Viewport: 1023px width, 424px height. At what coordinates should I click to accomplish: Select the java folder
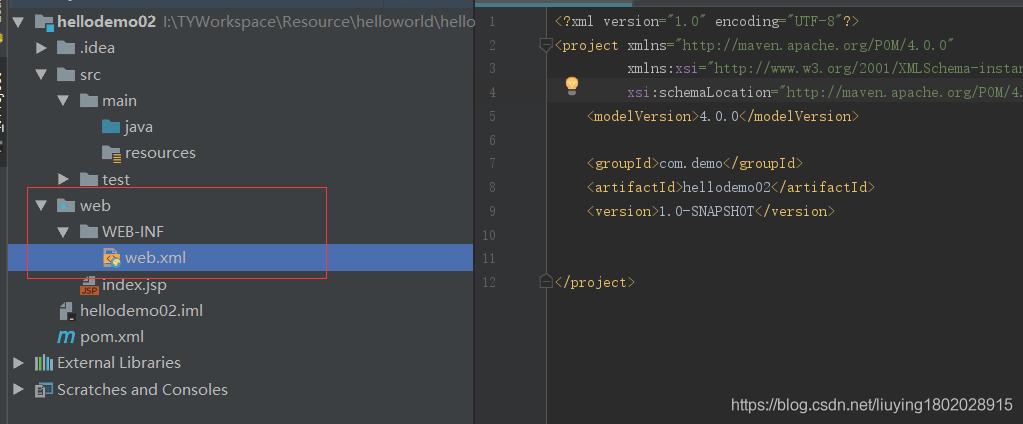(x=139, y=127)
